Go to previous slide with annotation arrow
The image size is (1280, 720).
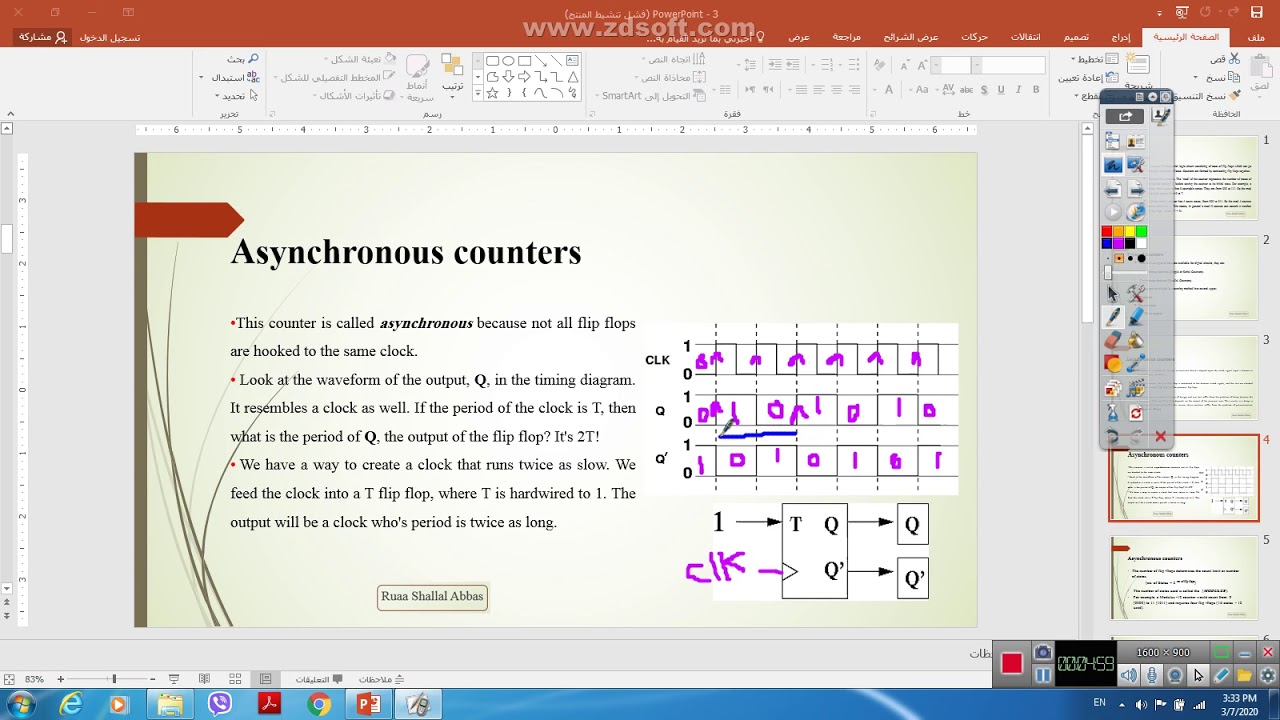point(1112,189)
